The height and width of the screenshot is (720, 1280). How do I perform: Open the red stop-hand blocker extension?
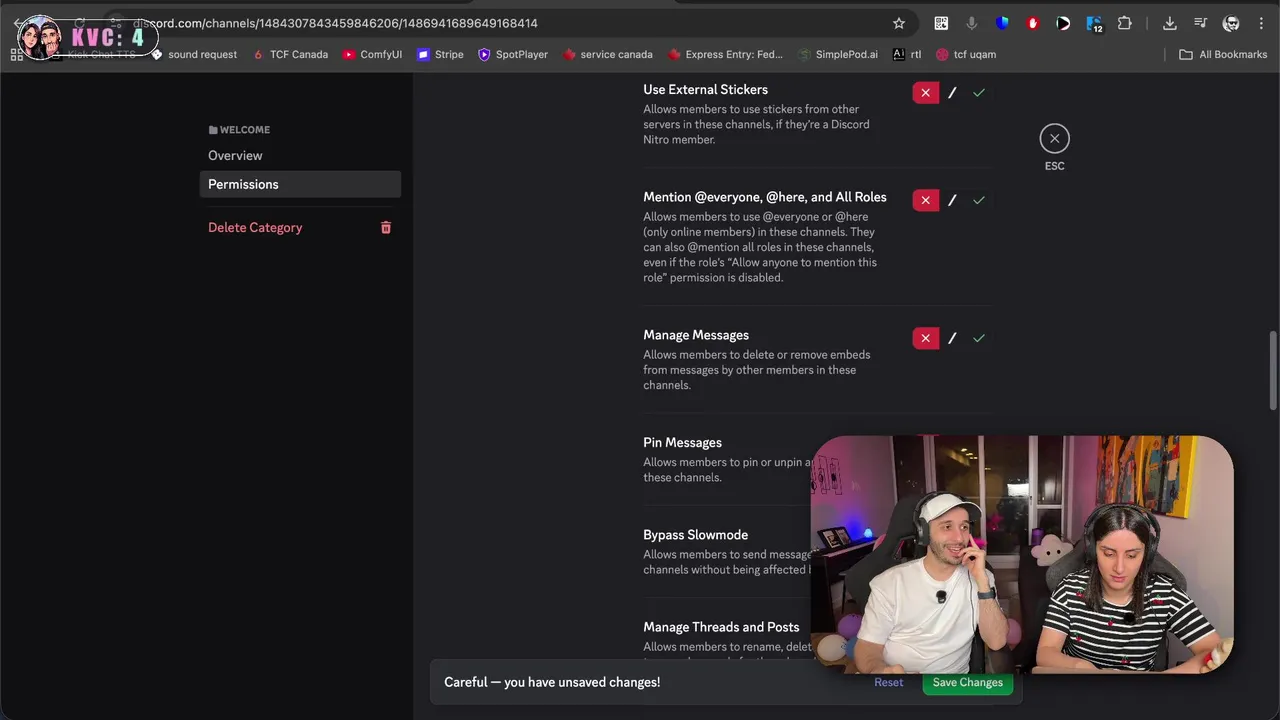tap(1033, 23)
